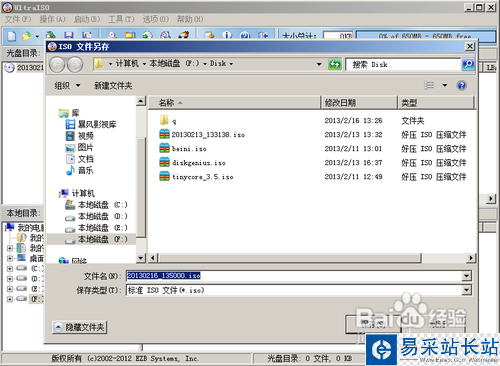Click 本地磁盘 (F:) in address breadcrumb
The image size is (500, 366).
coord(174,63)
